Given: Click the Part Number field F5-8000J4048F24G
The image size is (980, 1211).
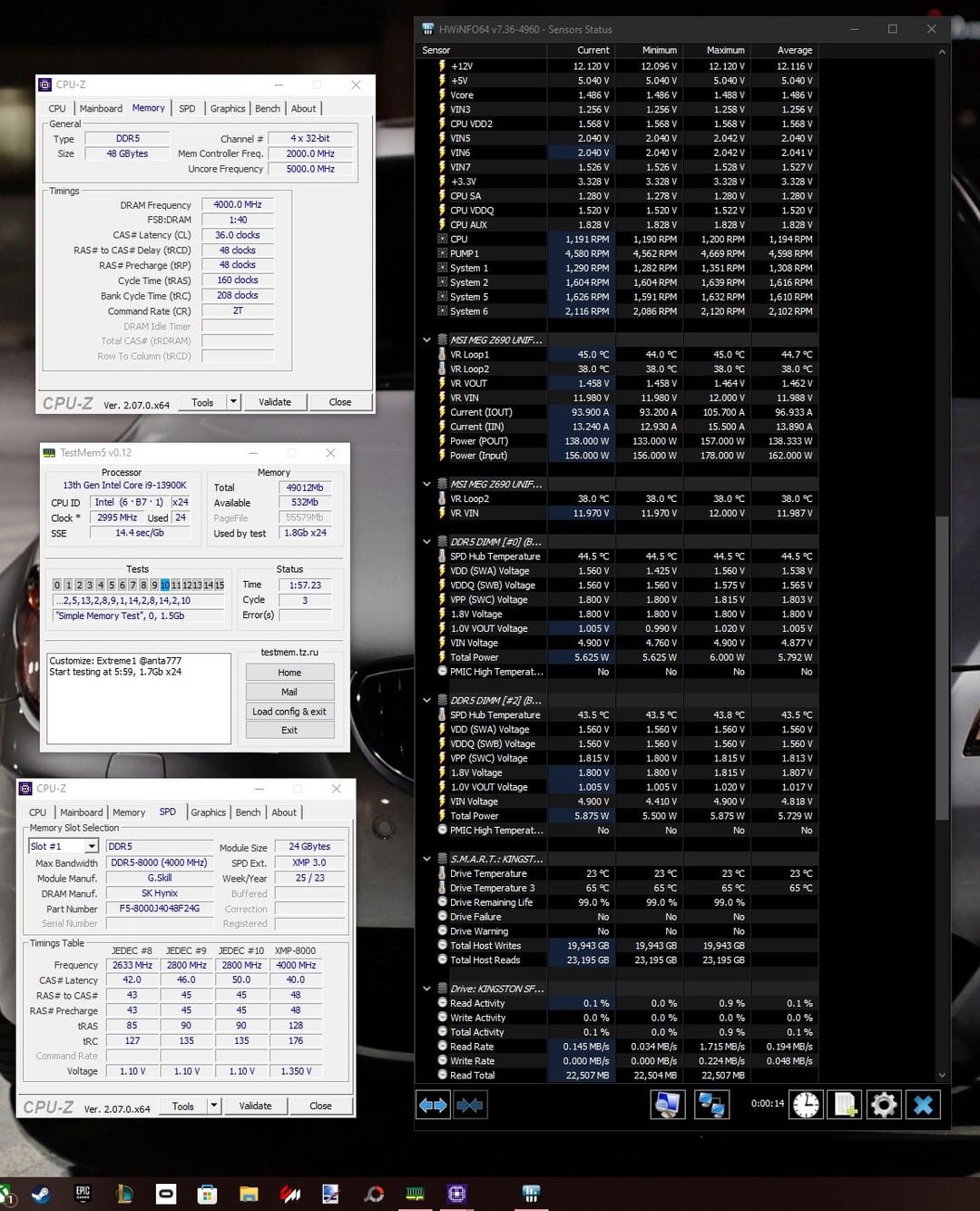Looking at the screenshot, I should [x=162, y=909].
